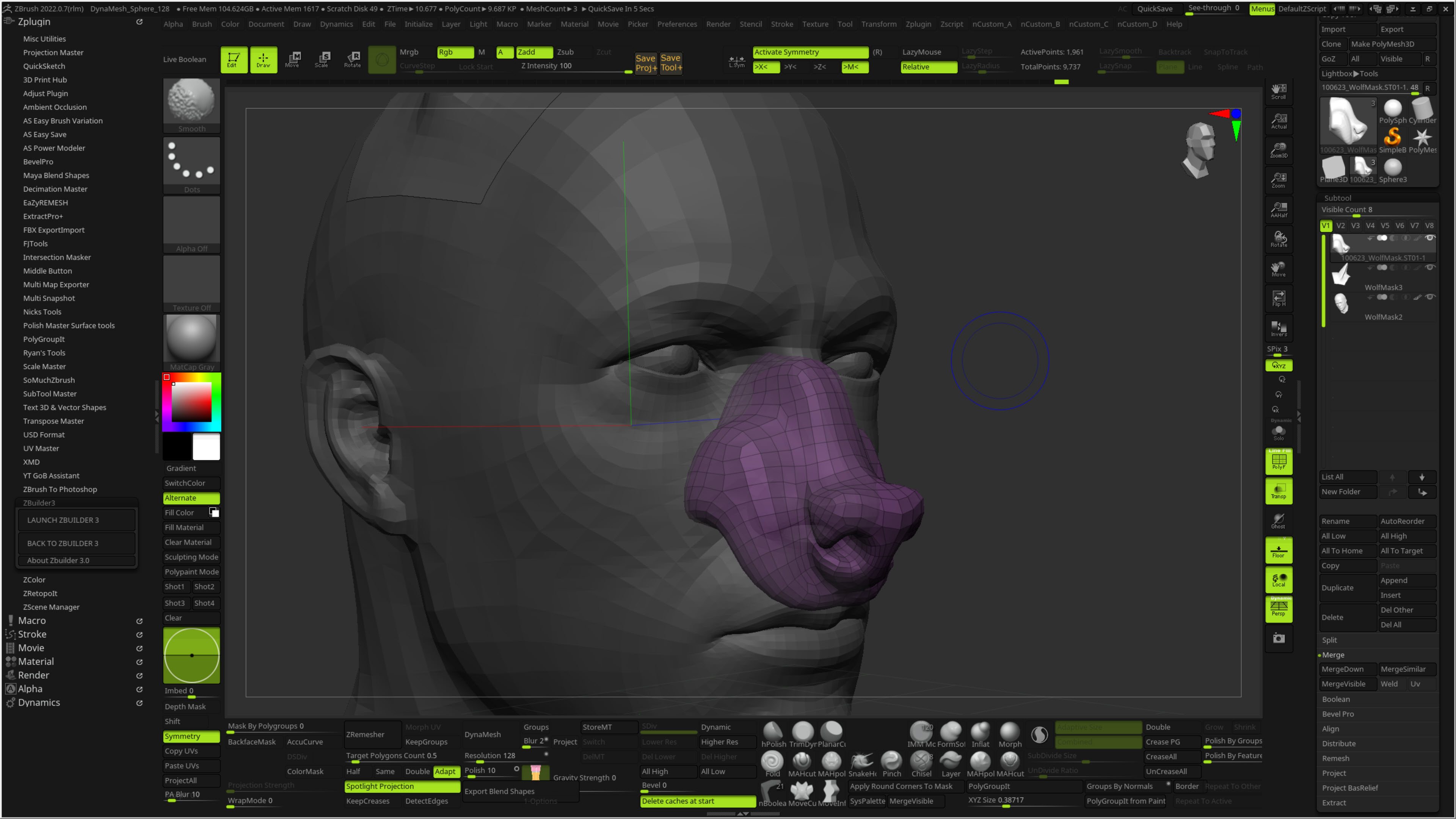Hide the WolfMask3 subtool via eye icon
The height and width of the screenshot is (819, 1456).
pos(1430,267)
